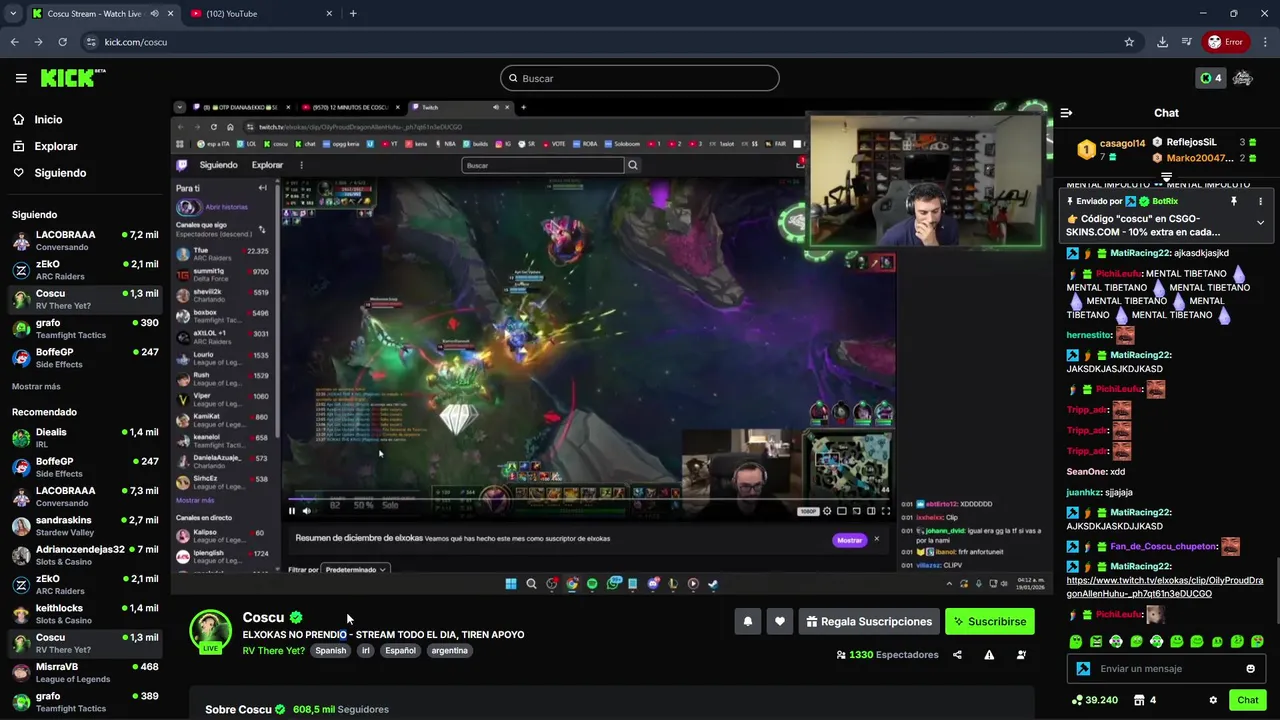Open the Chrome three-dot menu
This screenshot has width=1280, height=720.
coord(1265,42)
